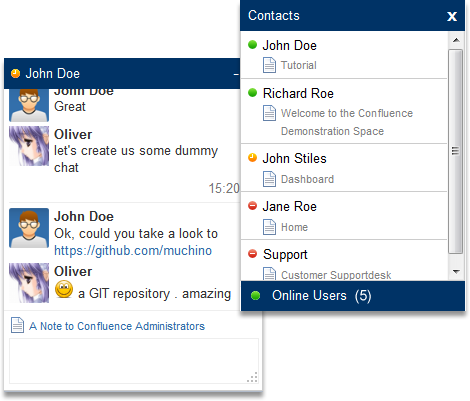The image size is (470, 401).
Task: Click Jane Roe's red busy status icon
Action: 253,206
